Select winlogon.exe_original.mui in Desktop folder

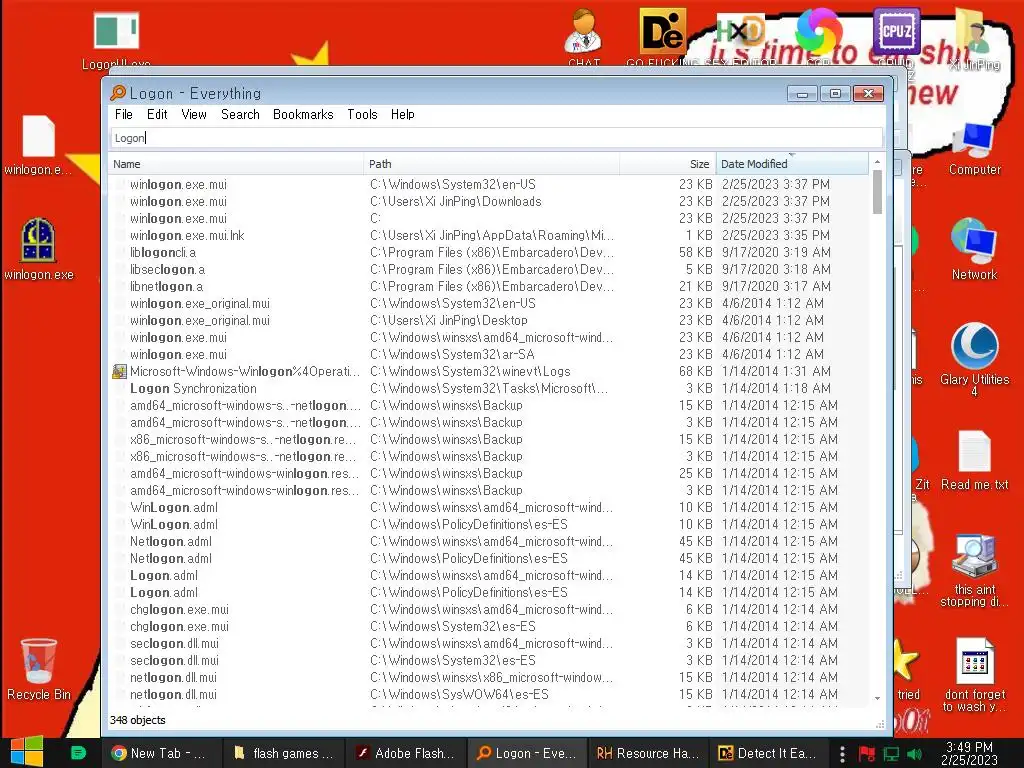click(490, 321)
